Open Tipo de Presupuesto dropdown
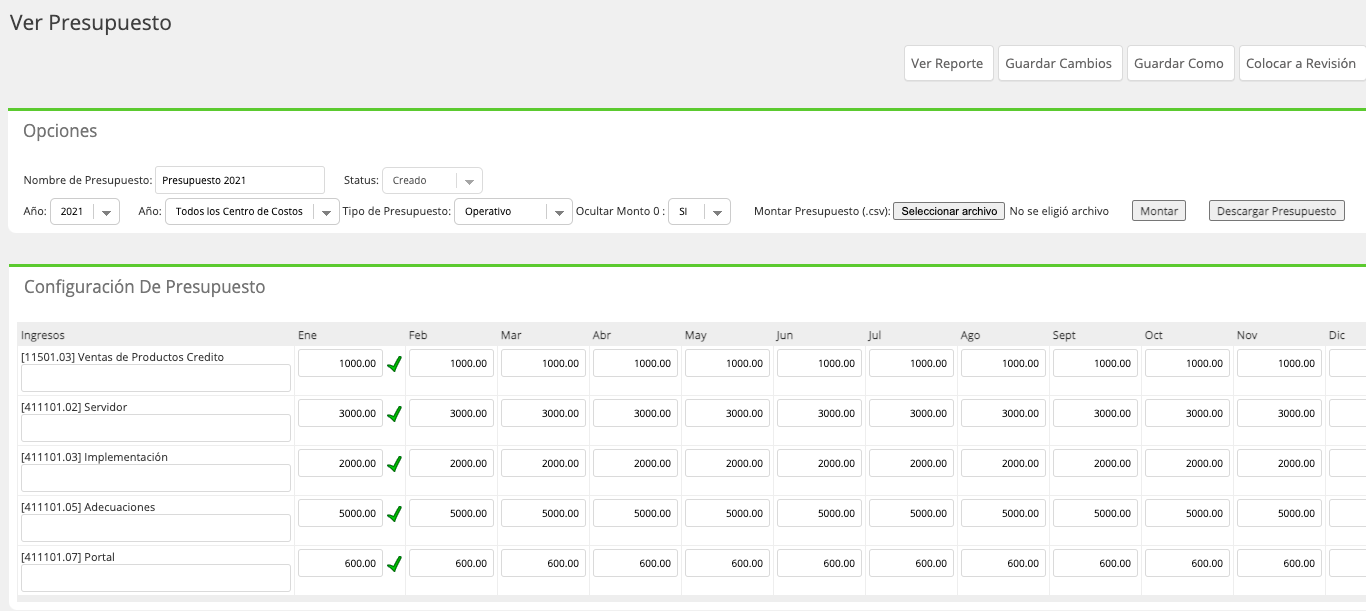Viewport: 1366px width, 611px height. tap(513, 212)
